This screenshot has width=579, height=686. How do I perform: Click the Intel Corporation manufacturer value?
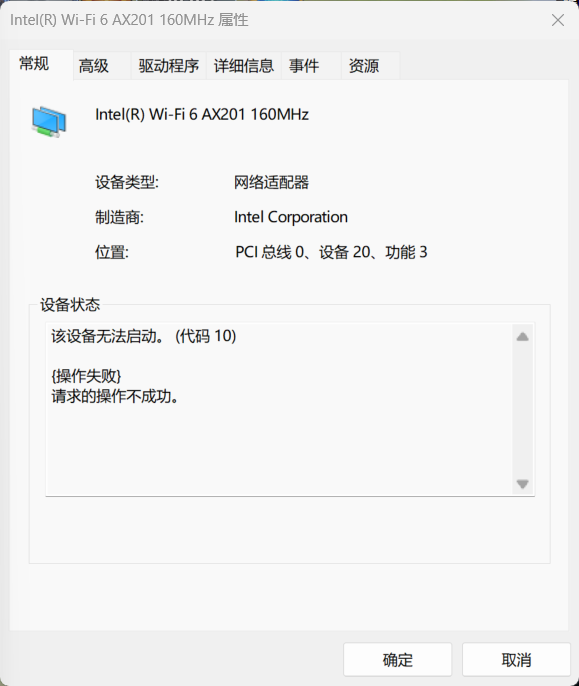tap(291, 217)
